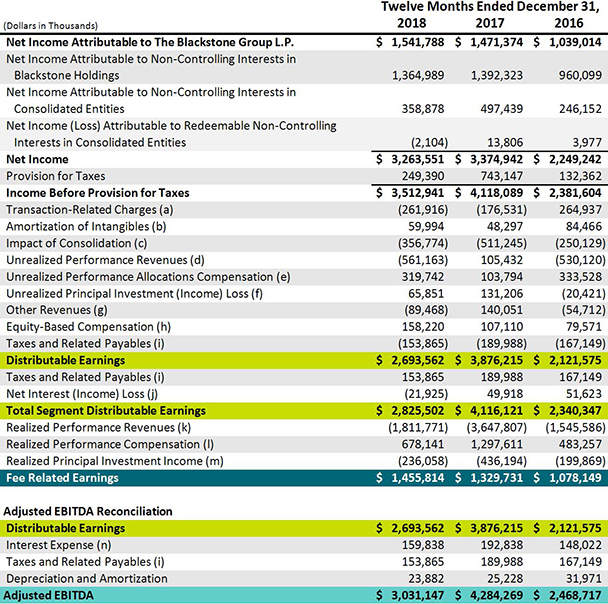Screen dimensions: 608x604
Task: Click the value 159,838
Action: (423, 545)
